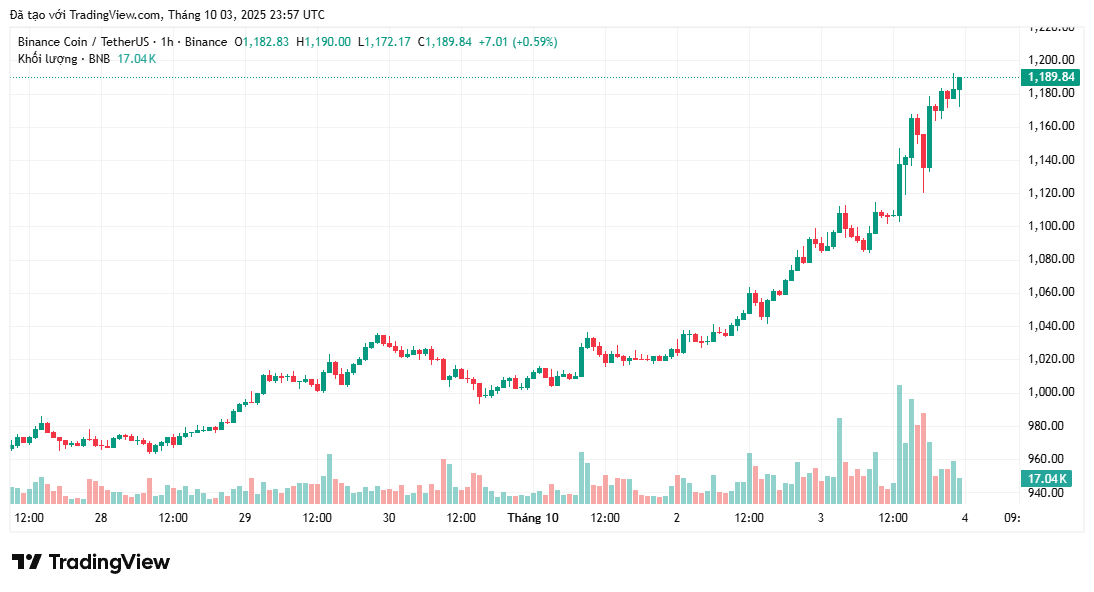
Task: Click the low value L1,172.17
Action: point(384,42)
